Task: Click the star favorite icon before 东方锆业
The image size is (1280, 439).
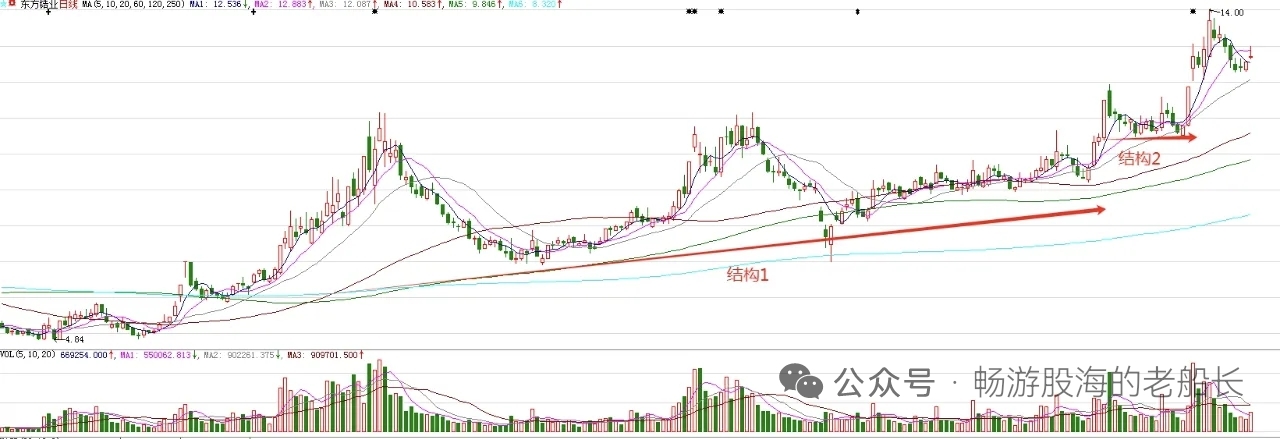Action: 4,5
